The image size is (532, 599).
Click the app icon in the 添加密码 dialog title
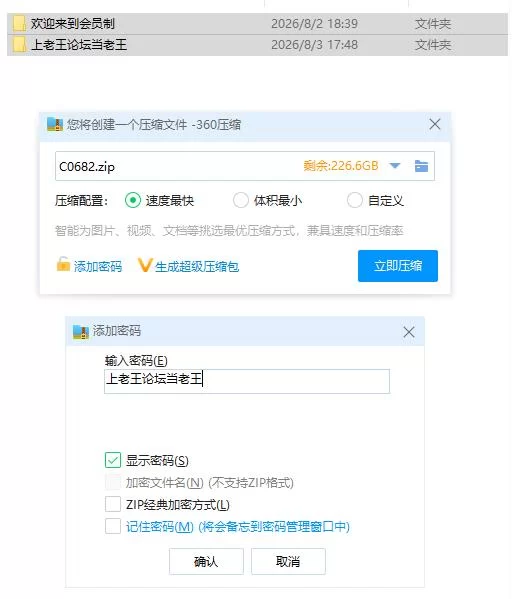[81, 332]
